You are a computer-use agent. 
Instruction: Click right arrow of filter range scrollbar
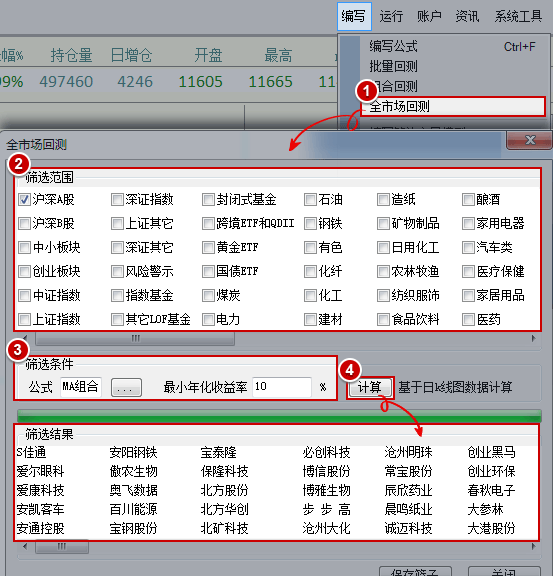[x=534, y=338]
